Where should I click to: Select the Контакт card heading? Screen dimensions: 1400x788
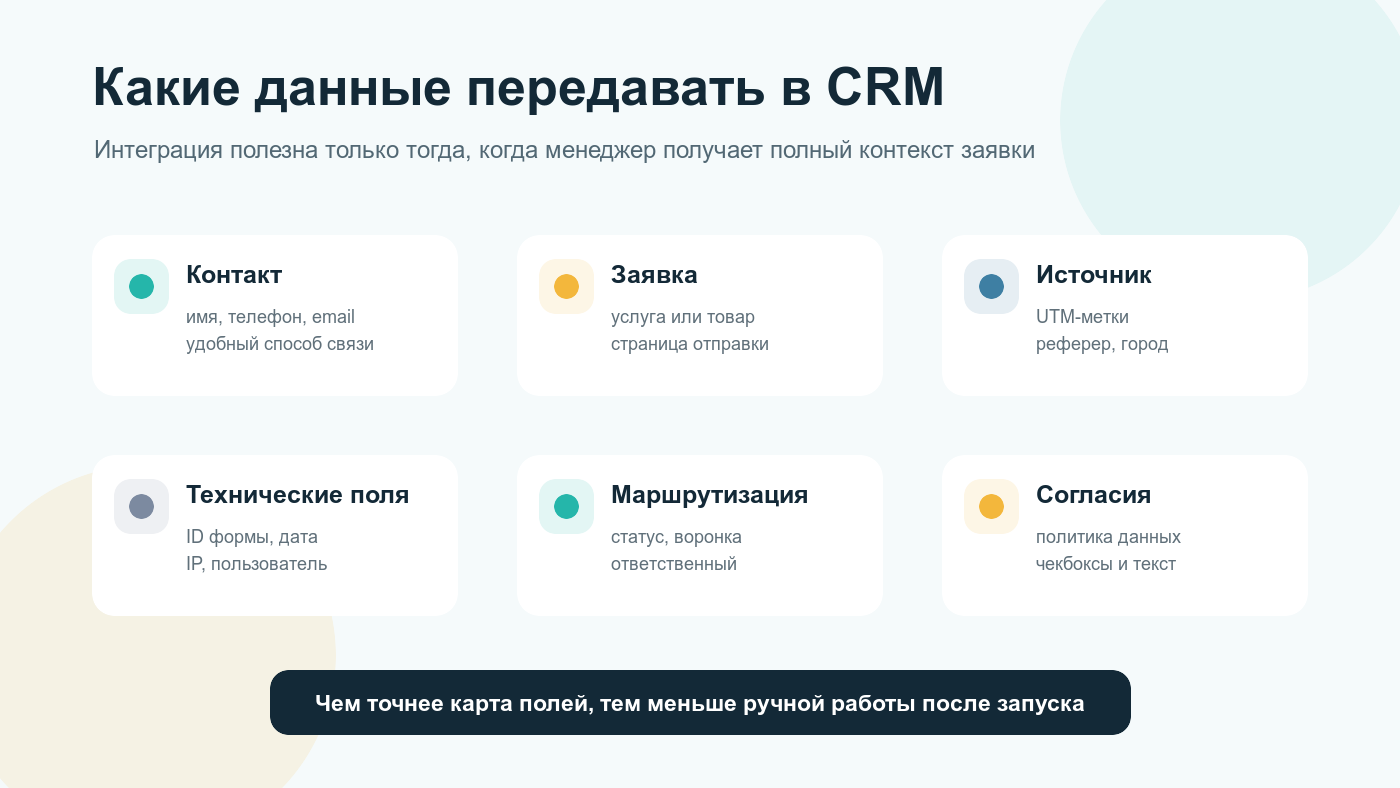tap(234, 275)
